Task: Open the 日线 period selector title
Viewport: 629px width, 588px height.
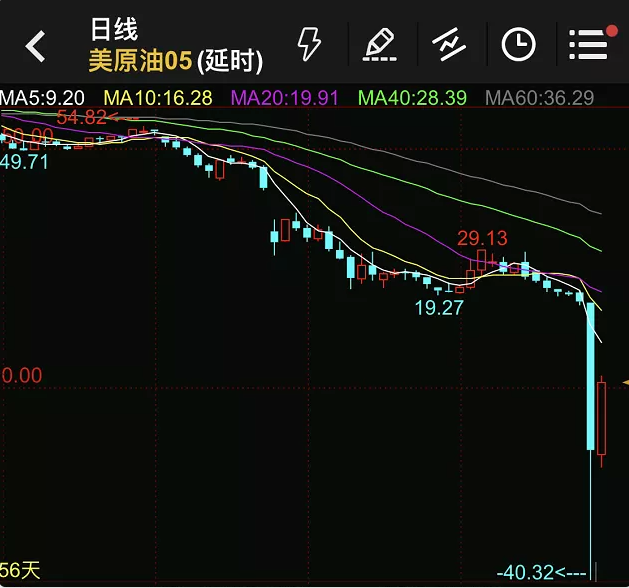Action: [x=114, y=29]
